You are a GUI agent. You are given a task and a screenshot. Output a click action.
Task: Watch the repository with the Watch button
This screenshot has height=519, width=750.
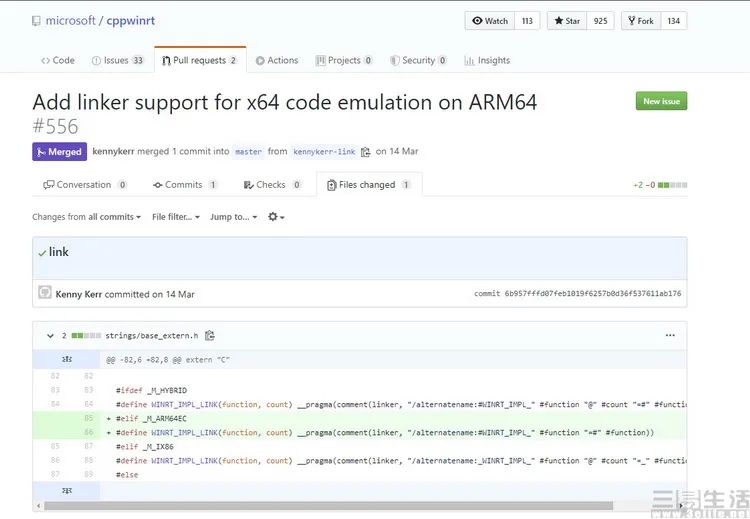(x=490, y=21)
